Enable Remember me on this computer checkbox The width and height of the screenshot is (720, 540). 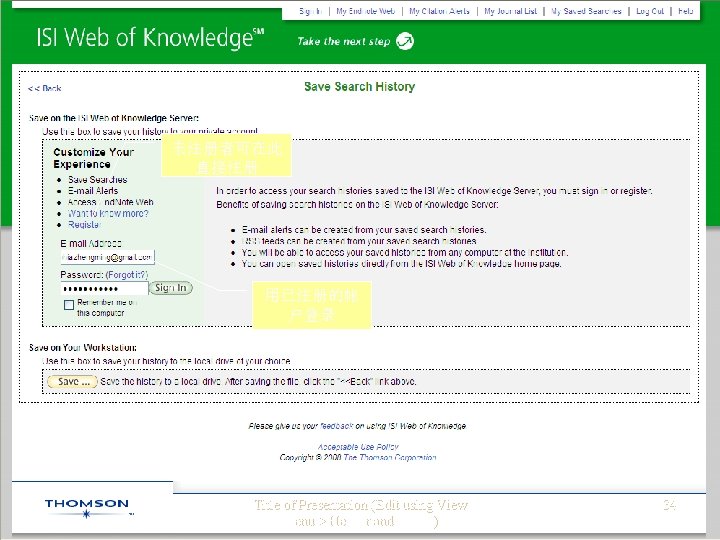[69, 305]
